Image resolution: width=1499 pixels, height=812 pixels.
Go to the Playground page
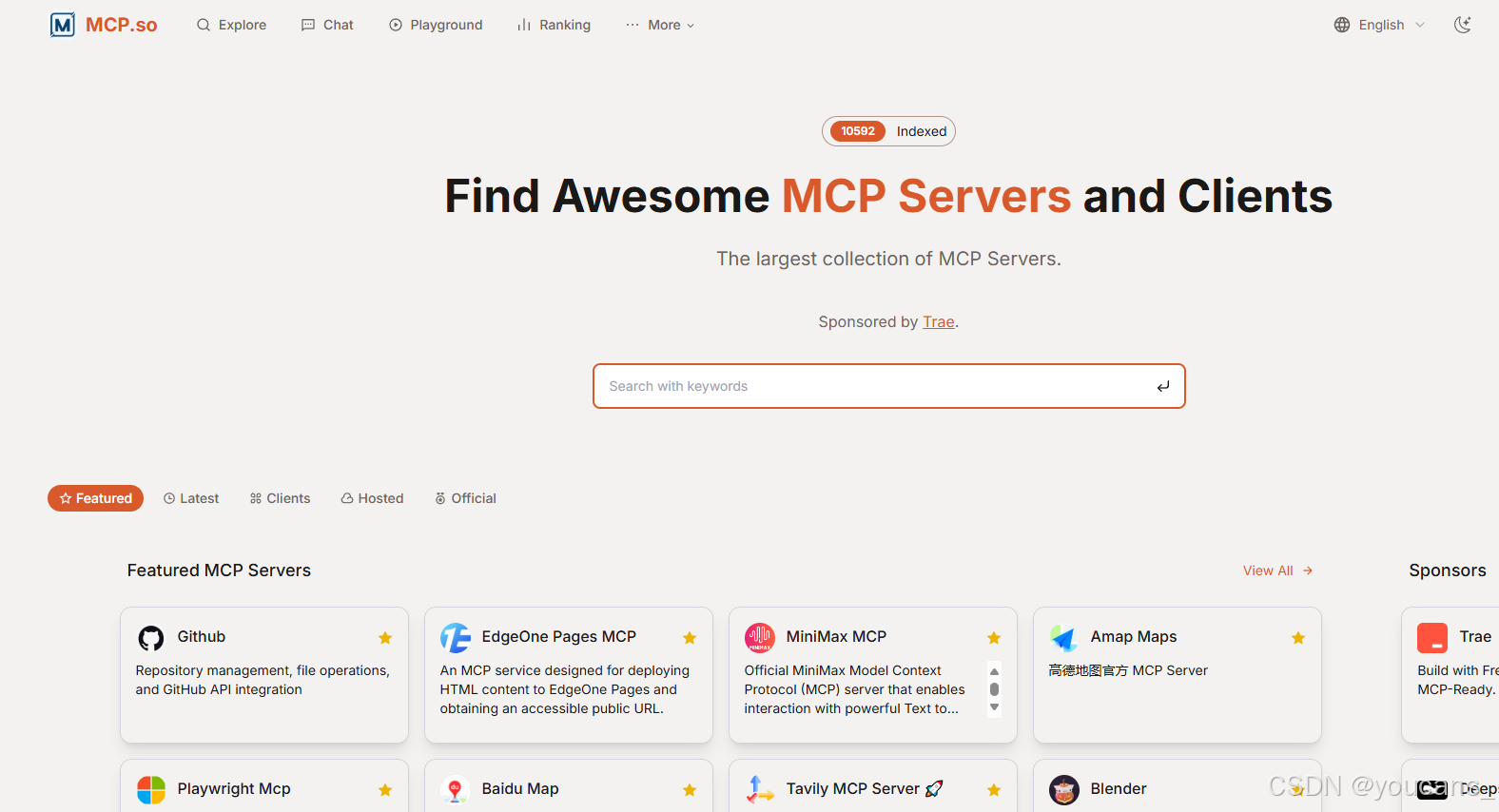[x=436, y=25]
